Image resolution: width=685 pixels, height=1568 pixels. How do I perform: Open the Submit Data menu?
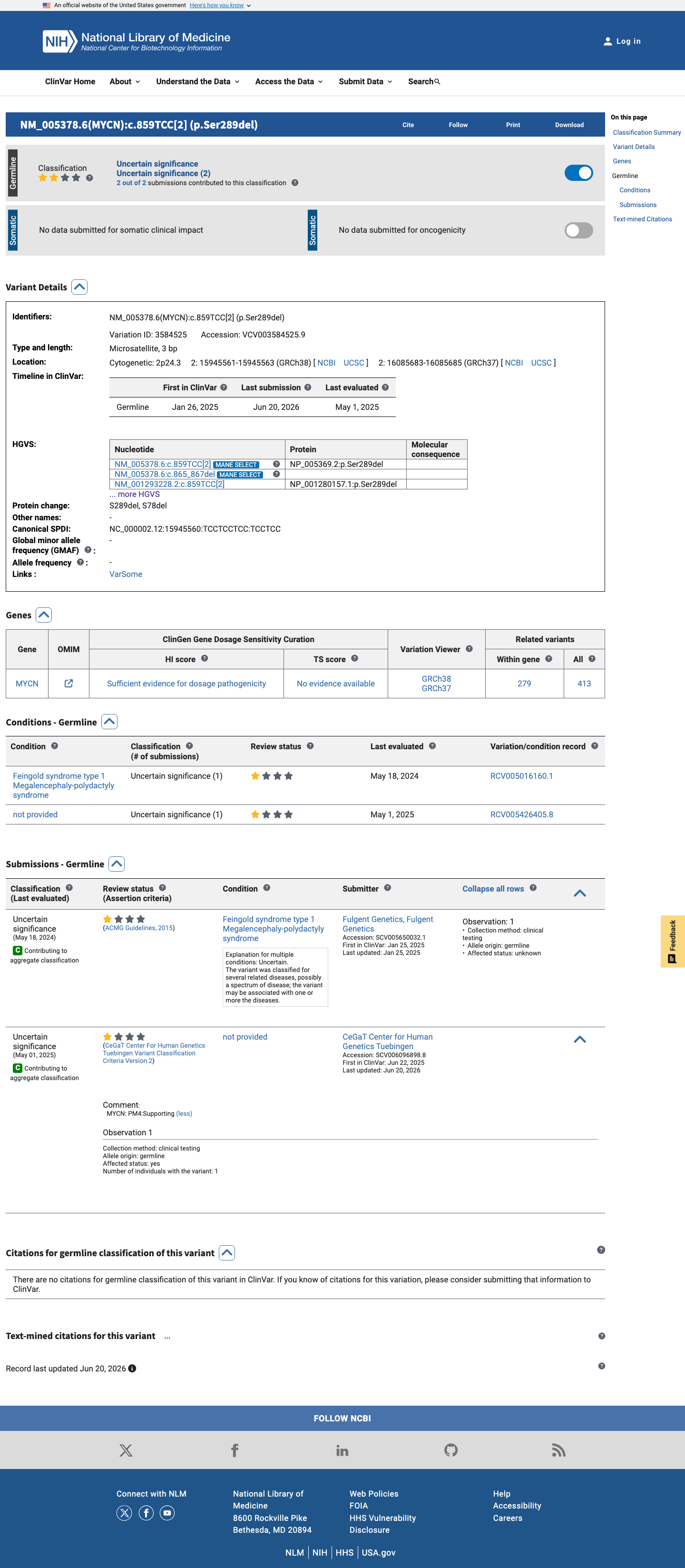pyautogui.click(x=366, y=81)
